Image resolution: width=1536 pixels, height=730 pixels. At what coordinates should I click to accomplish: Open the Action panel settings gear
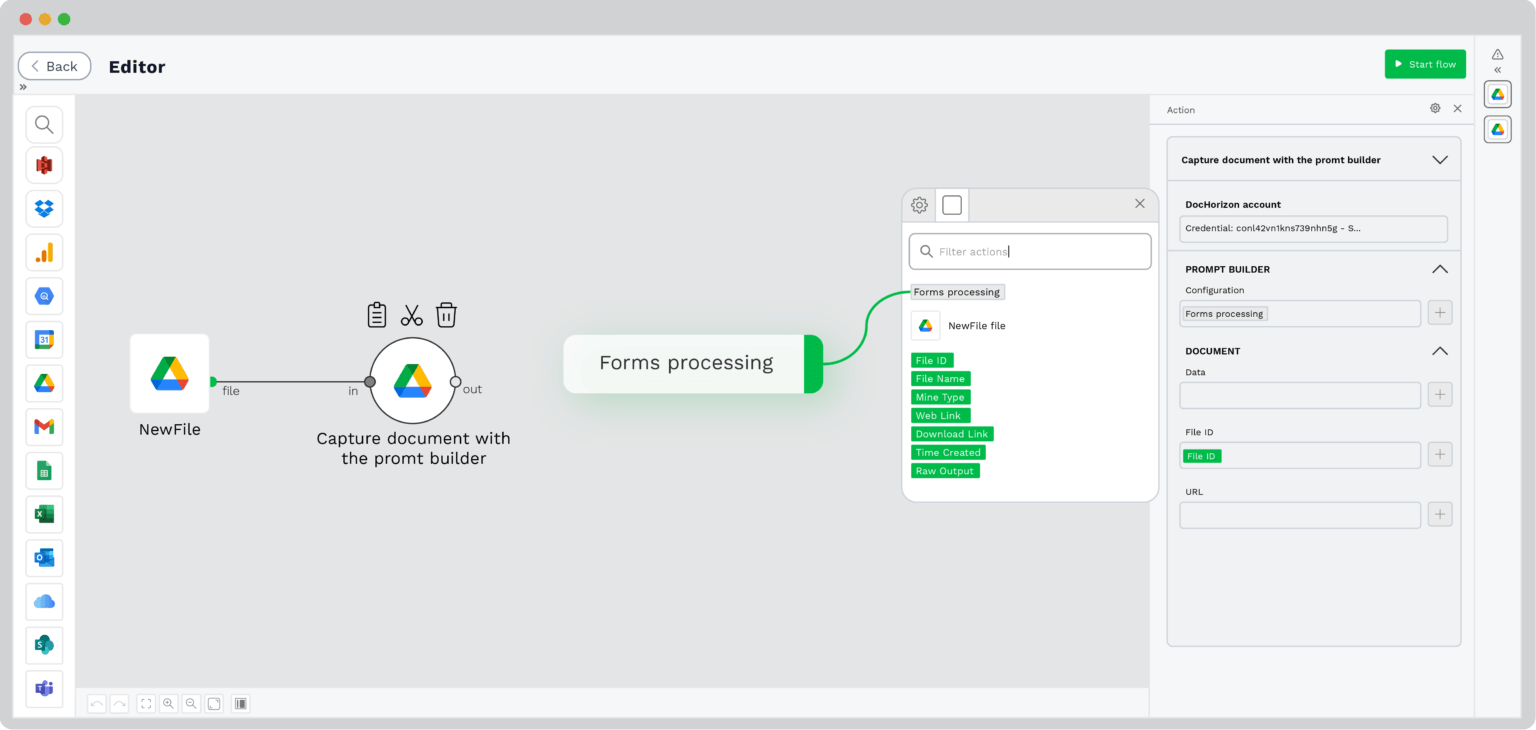pyautogui.click(x=1435, y=108)
